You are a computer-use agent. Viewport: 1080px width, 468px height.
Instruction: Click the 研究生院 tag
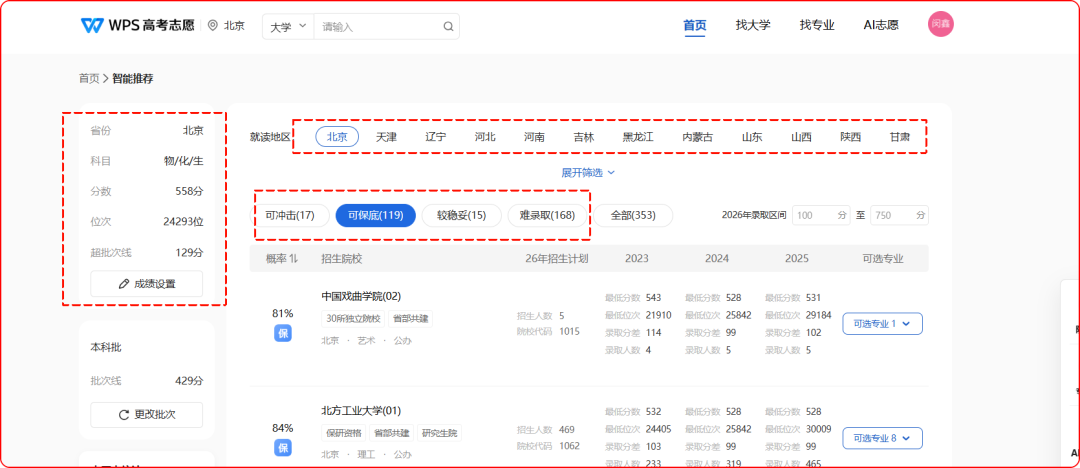(x=439, y=433)
